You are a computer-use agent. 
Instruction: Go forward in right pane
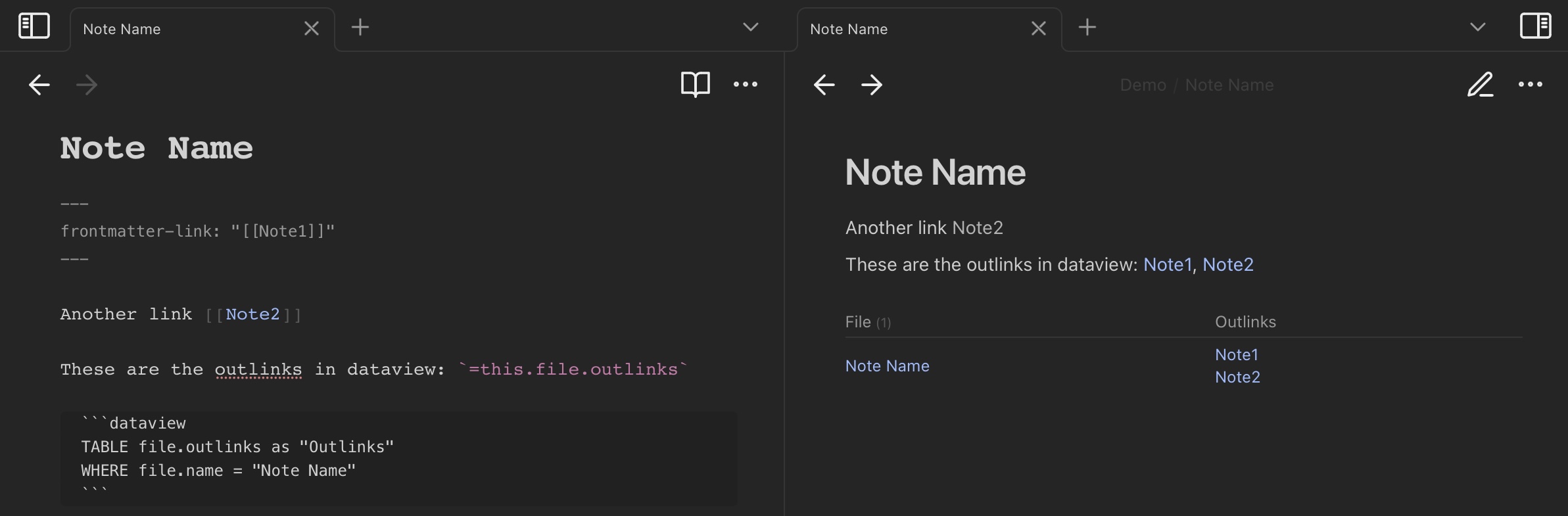[872, 85]
